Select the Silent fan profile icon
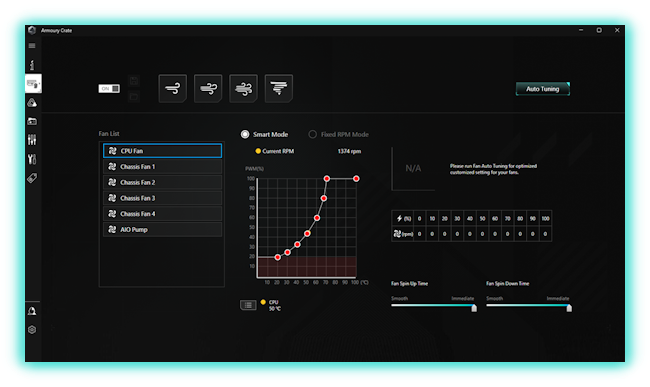This screenshot has width=650, height=387. pyautogui.click(x=172, y=88)
